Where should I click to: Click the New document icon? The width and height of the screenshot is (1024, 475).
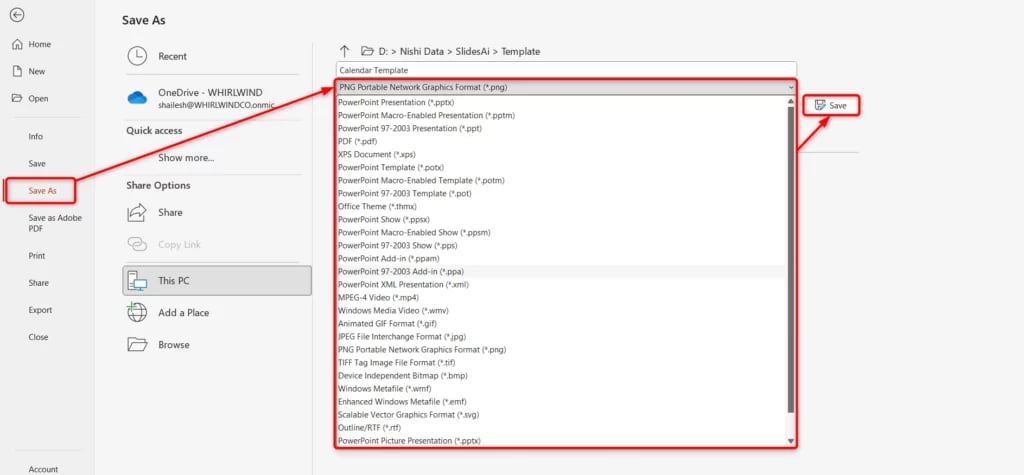coord(16,72)
